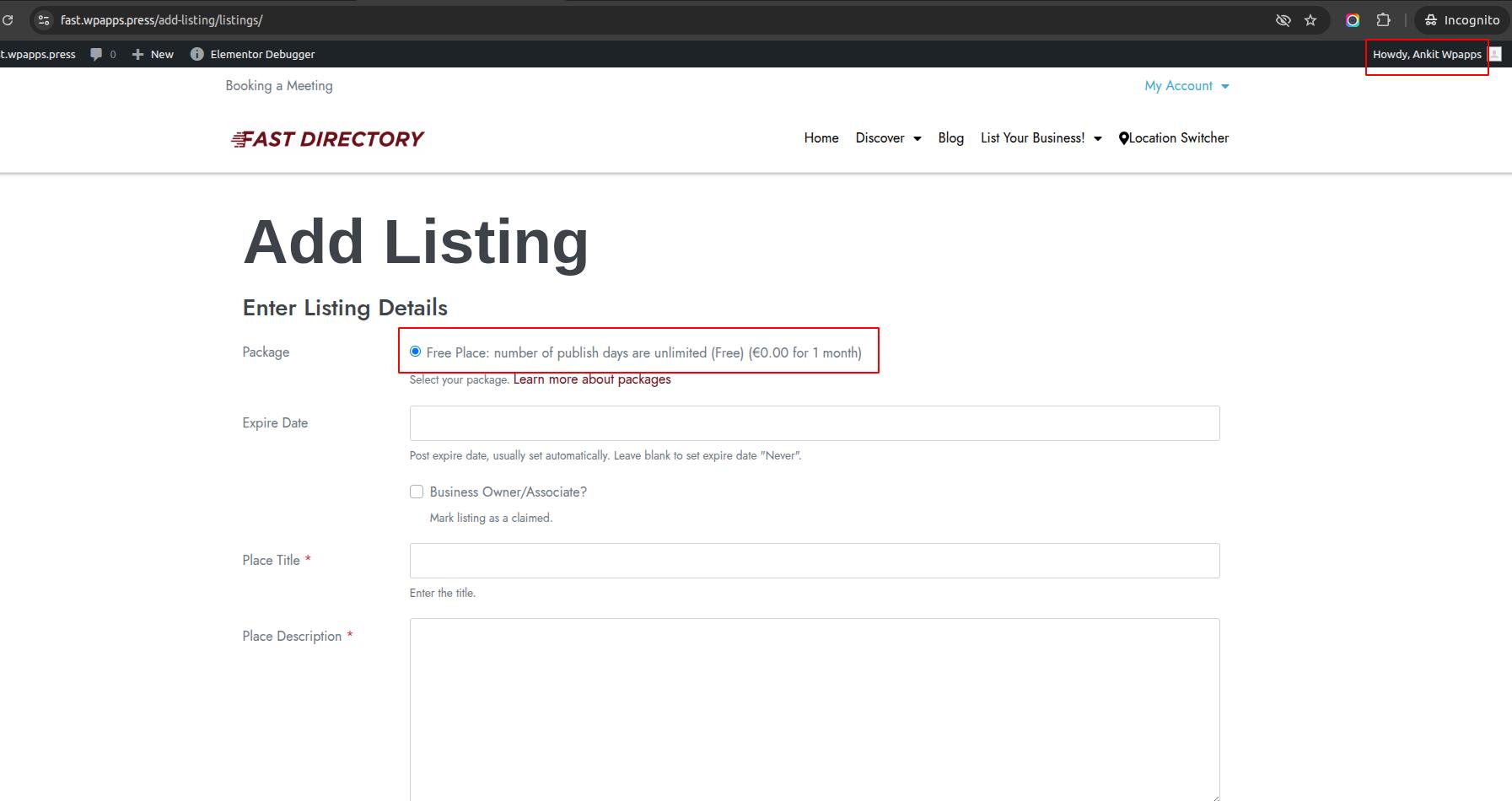Click the browser reload icon
This screenshot has width=1512, height=801.
tap(8, 20)
